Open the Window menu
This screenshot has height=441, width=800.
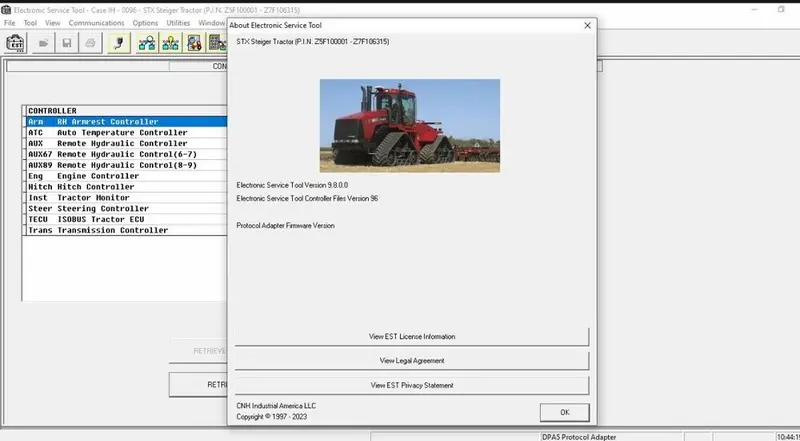(x=211, y=23)
